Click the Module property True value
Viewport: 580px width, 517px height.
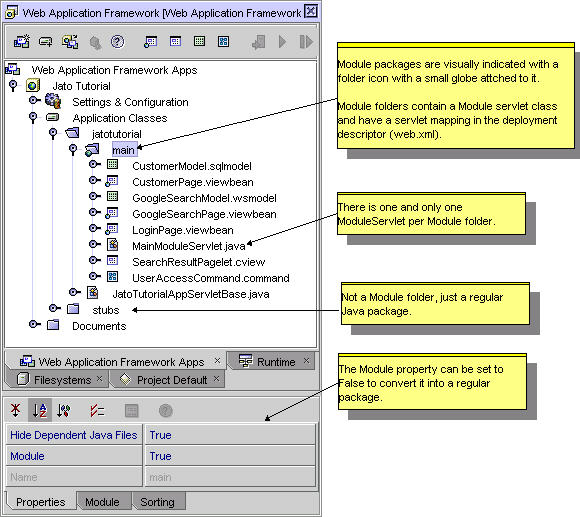coord(230,456)
